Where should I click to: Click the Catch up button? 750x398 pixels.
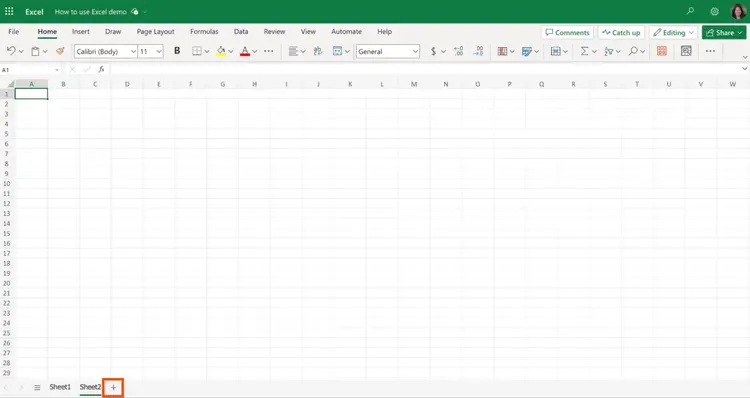tap(621, 33)
